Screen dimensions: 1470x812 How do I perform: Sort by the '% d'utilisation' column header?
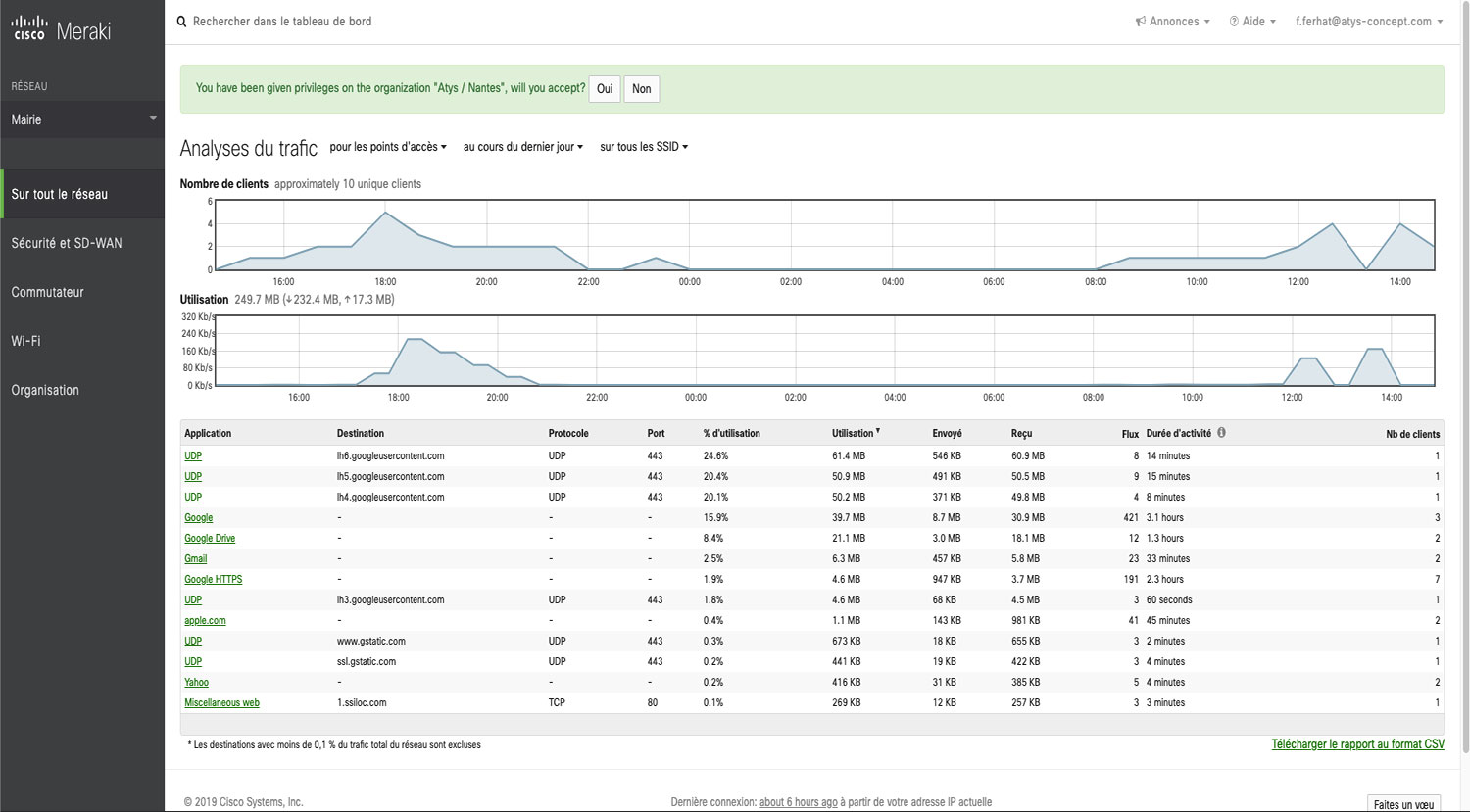tap(731, 433)
